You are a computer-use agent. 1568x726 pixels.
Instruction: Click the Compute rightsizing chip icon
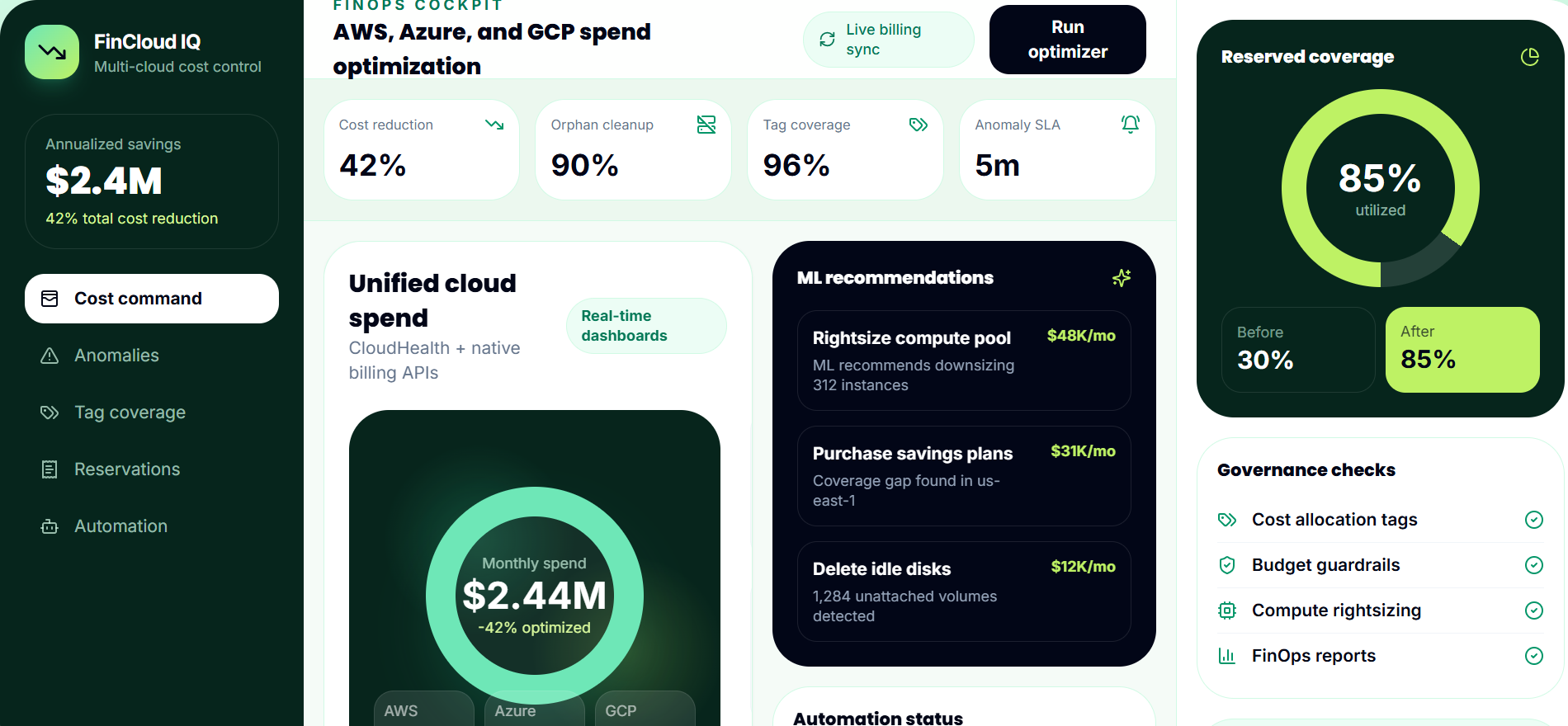1227,610
